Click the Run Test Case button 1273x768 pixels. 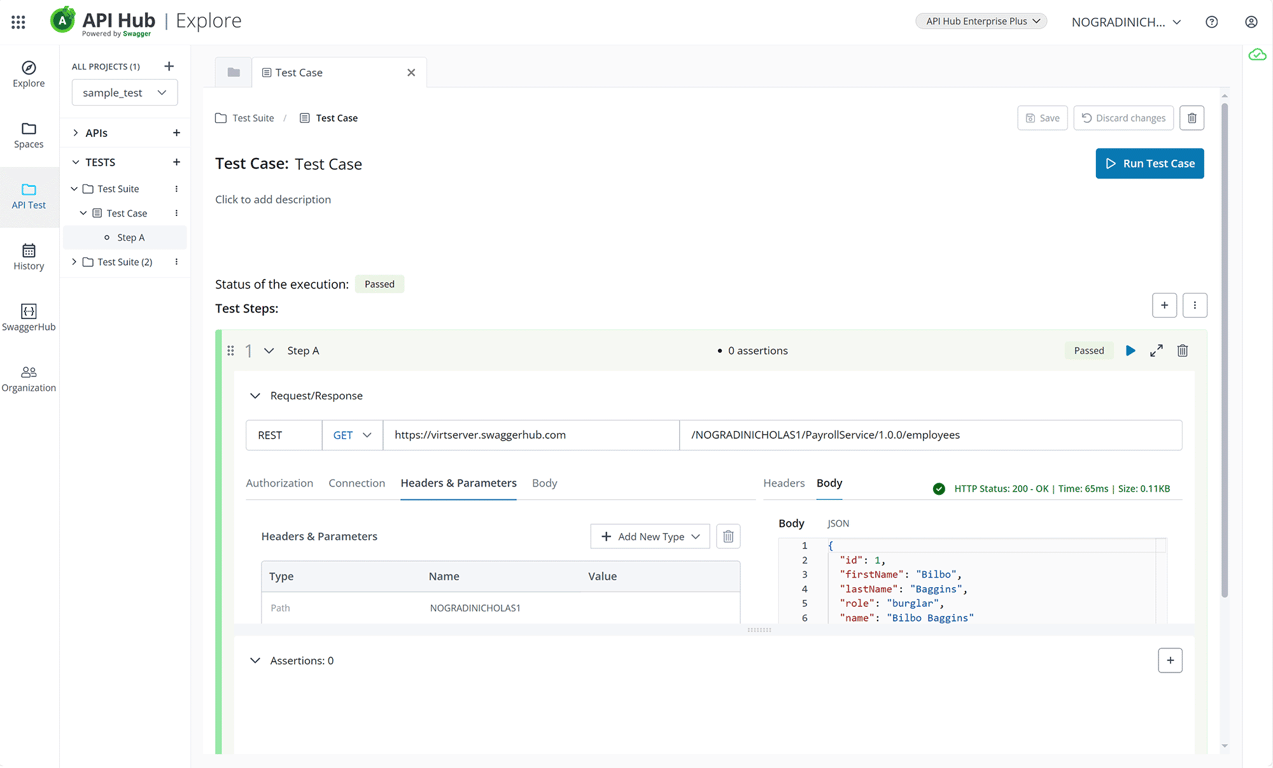1149,163
